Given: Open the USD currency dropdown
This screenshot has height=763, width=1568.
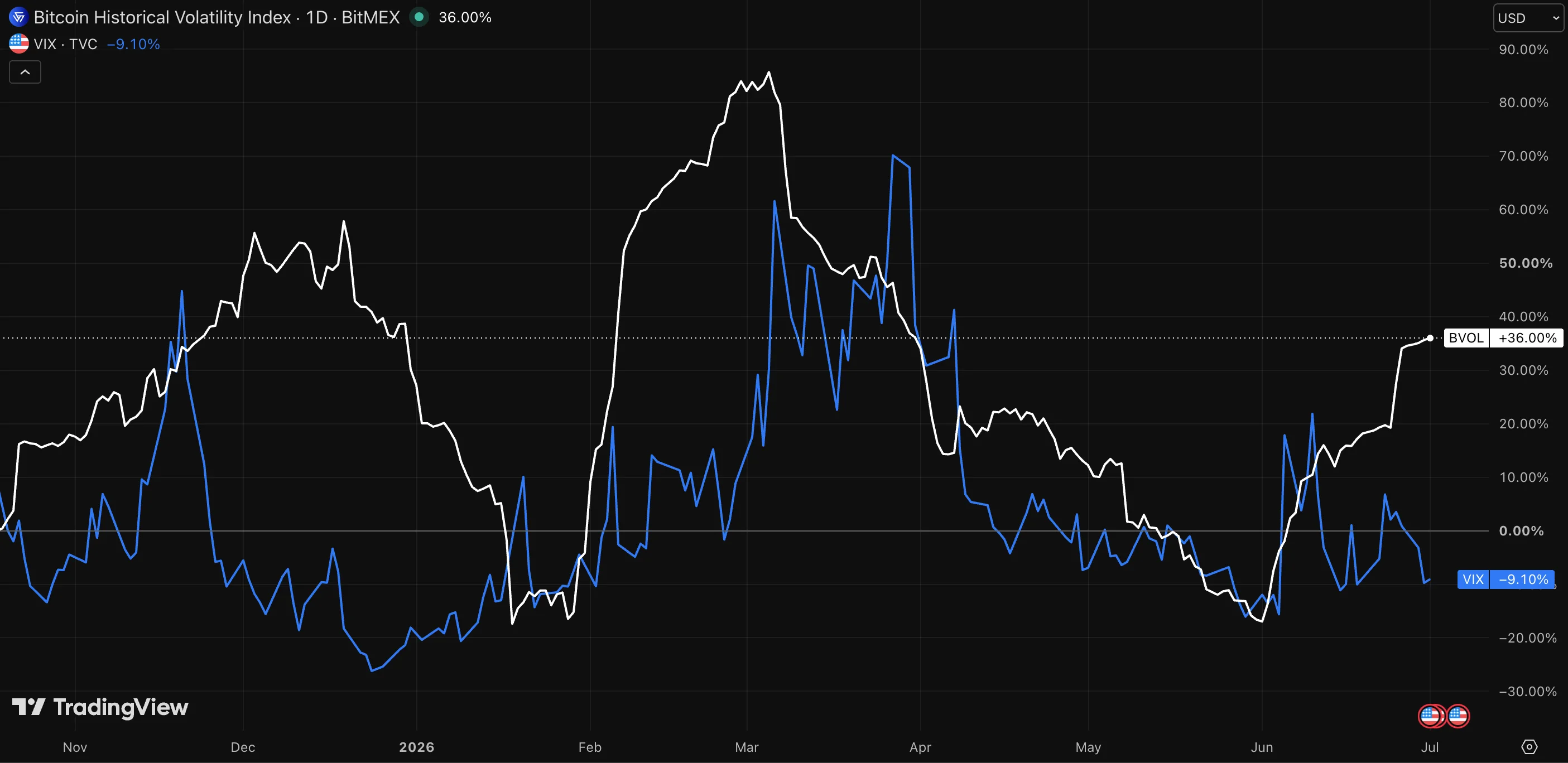Looking at the screenshot, I should [1528, 18].
